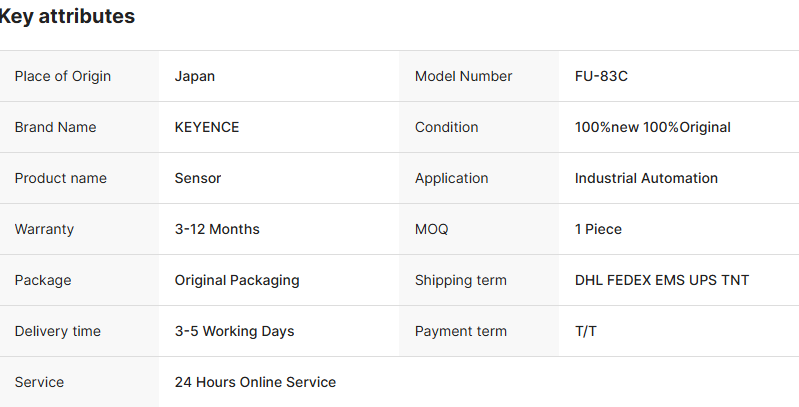Viewport: 799px width, 407px height.
Task: Click the MOQ label
Action: tap(432, 229)
